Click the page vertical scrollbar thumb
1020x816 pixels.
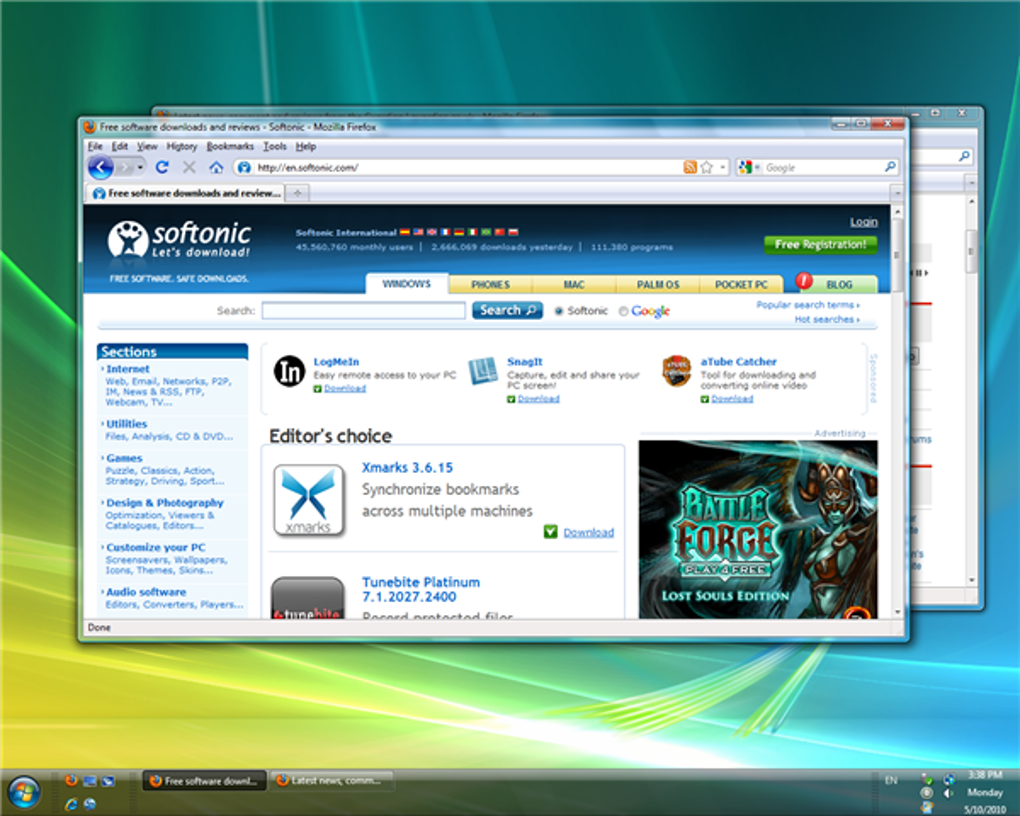click(x=897, y=255)
